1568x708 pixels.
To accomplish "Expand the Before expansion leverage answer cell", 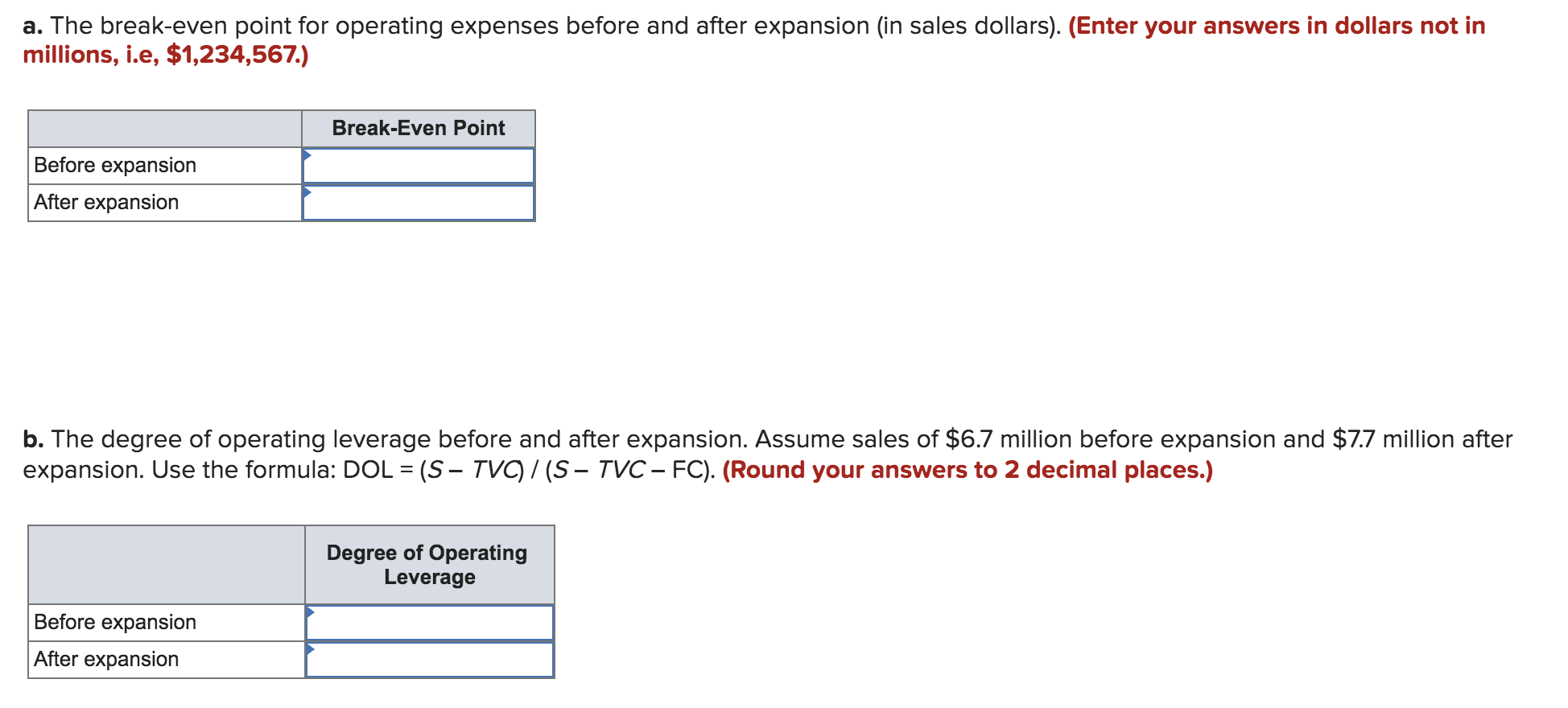I will (431, 622).
